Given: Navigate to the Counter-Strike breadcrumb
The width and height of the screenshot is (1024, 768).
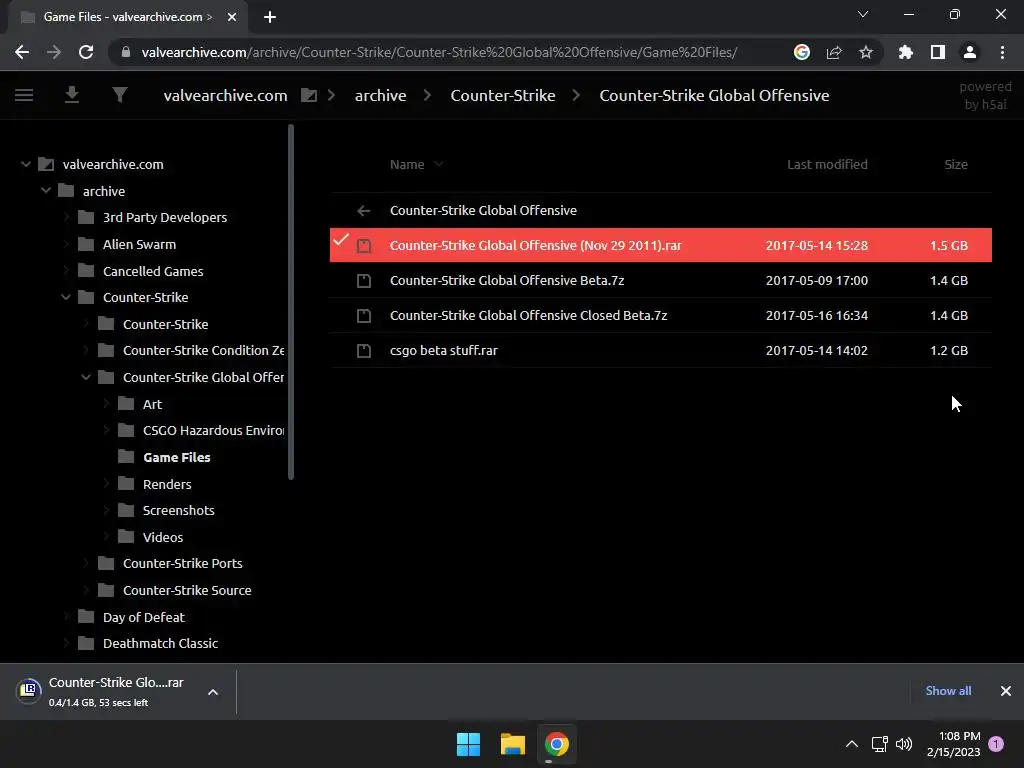Looking at the screenshot, I should point(503,95).
